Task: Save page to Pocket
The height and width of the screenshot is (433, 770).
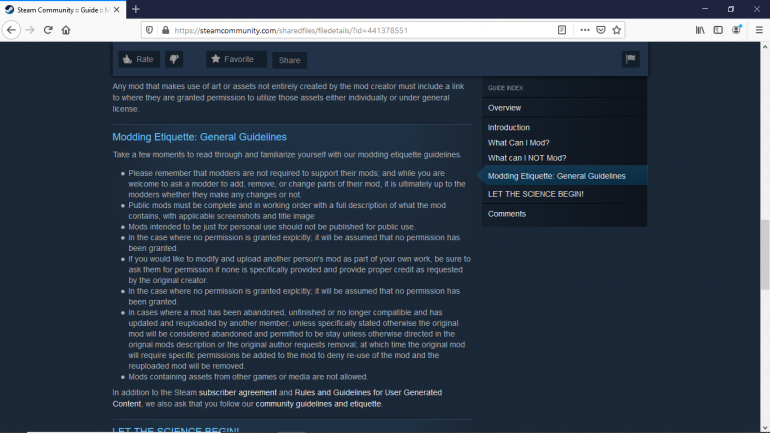Action: coord(601,30)
